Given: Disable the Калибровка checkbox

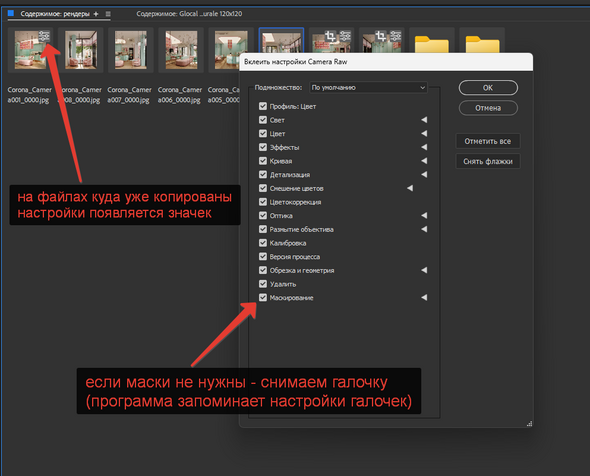Looking at the screenshot, I should (x=263, y=243).
